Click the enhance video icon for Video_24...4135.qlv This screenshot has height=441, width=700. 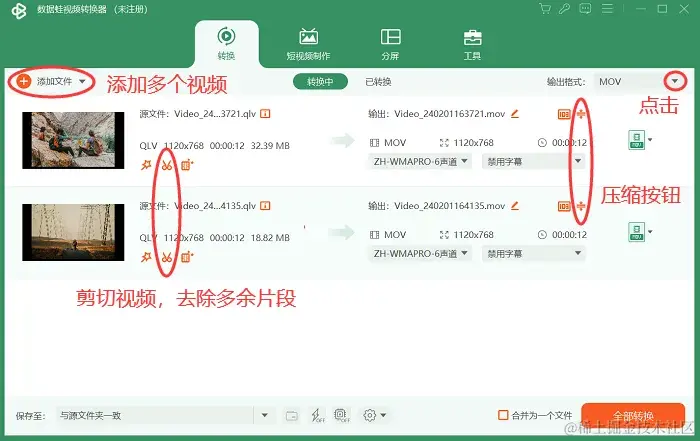(x=187, y=257)
